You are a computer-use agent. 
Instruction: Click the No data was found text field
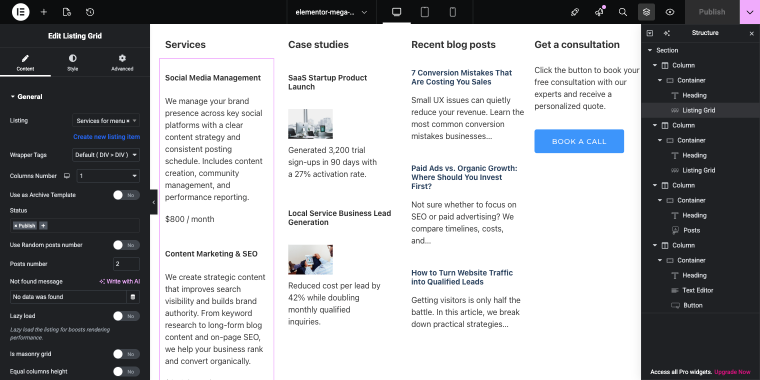[68, 297]
